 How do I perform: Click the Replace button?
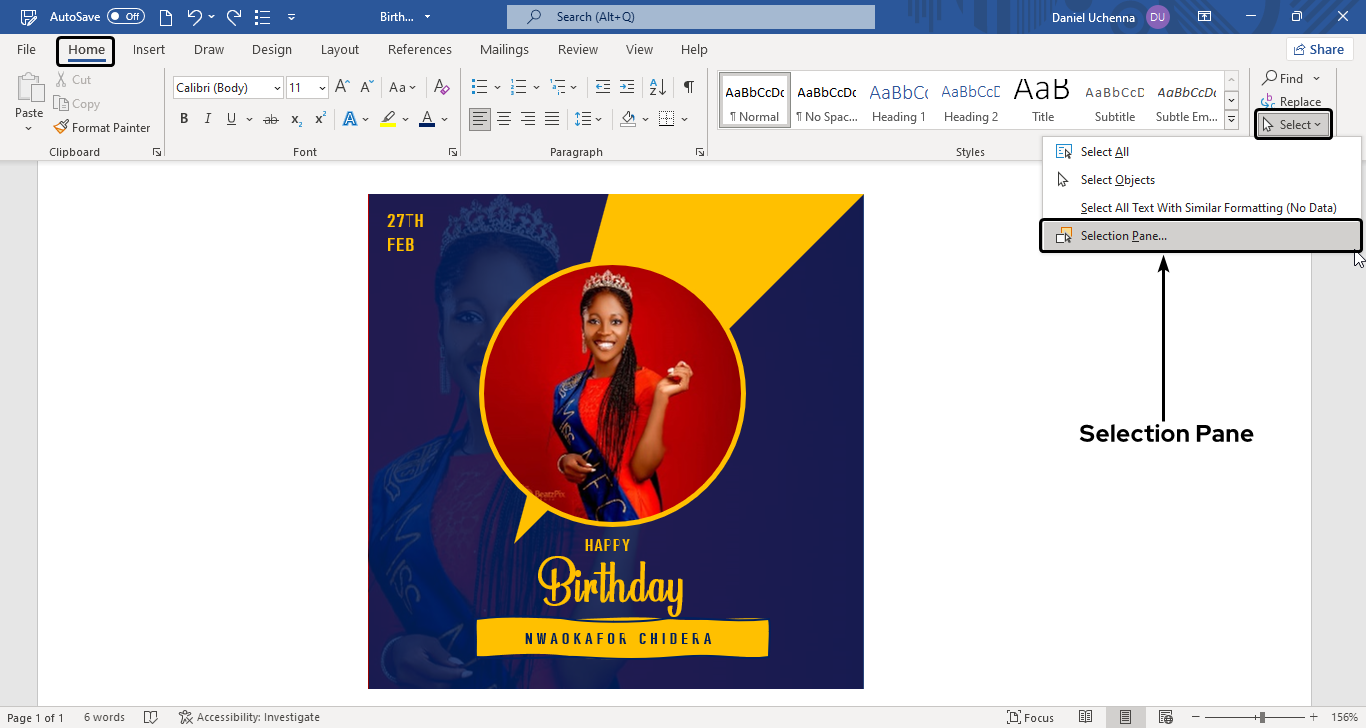coord(1291,102)
